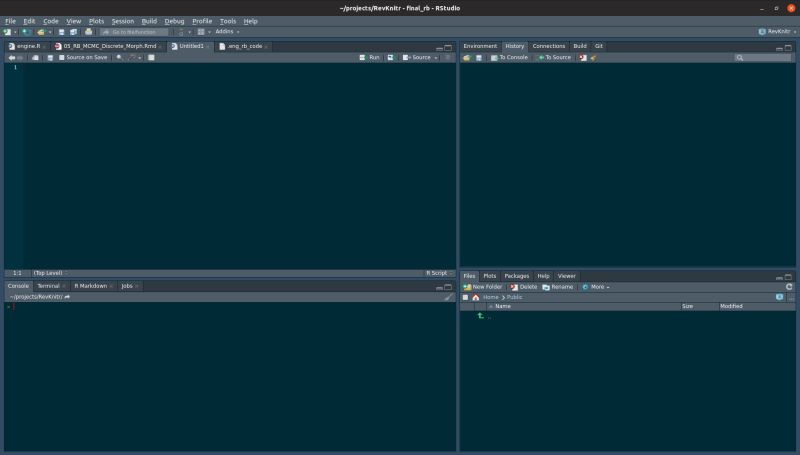Open the More dropdown in Files pane

coord(596,287)
